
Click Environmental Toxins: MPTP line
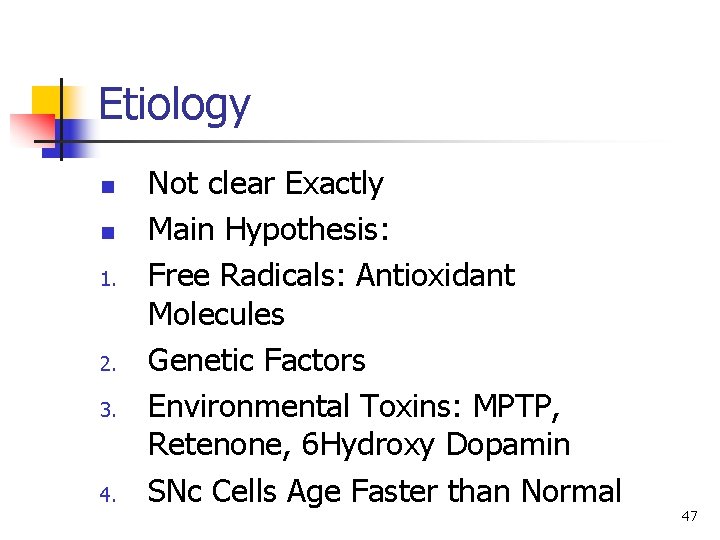click(354, 406)
